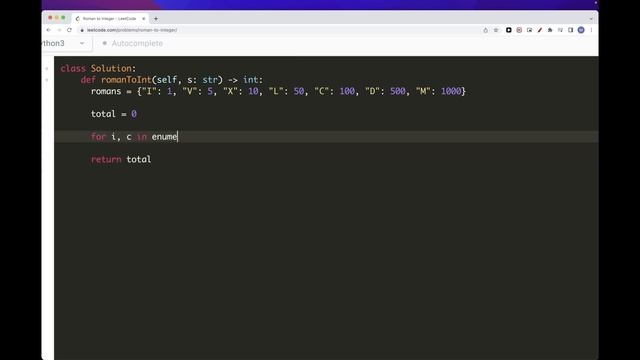The width and height of the screenshot is (640, 360).
Task: Click the 'str' type hint
Action: (210, 80)
